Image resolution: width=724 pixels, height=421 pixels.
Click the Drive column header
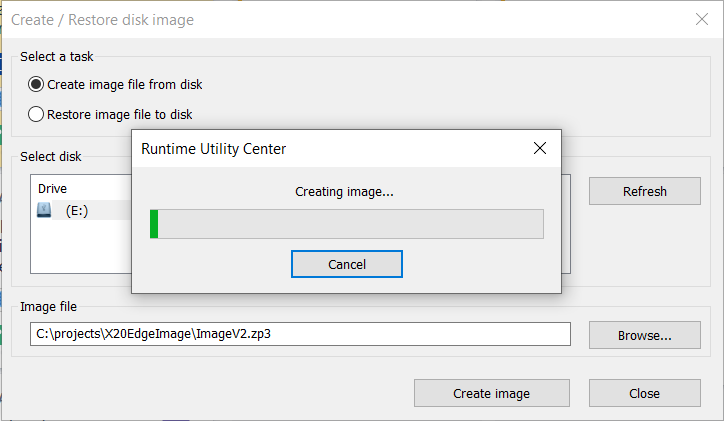pos(52,189)
